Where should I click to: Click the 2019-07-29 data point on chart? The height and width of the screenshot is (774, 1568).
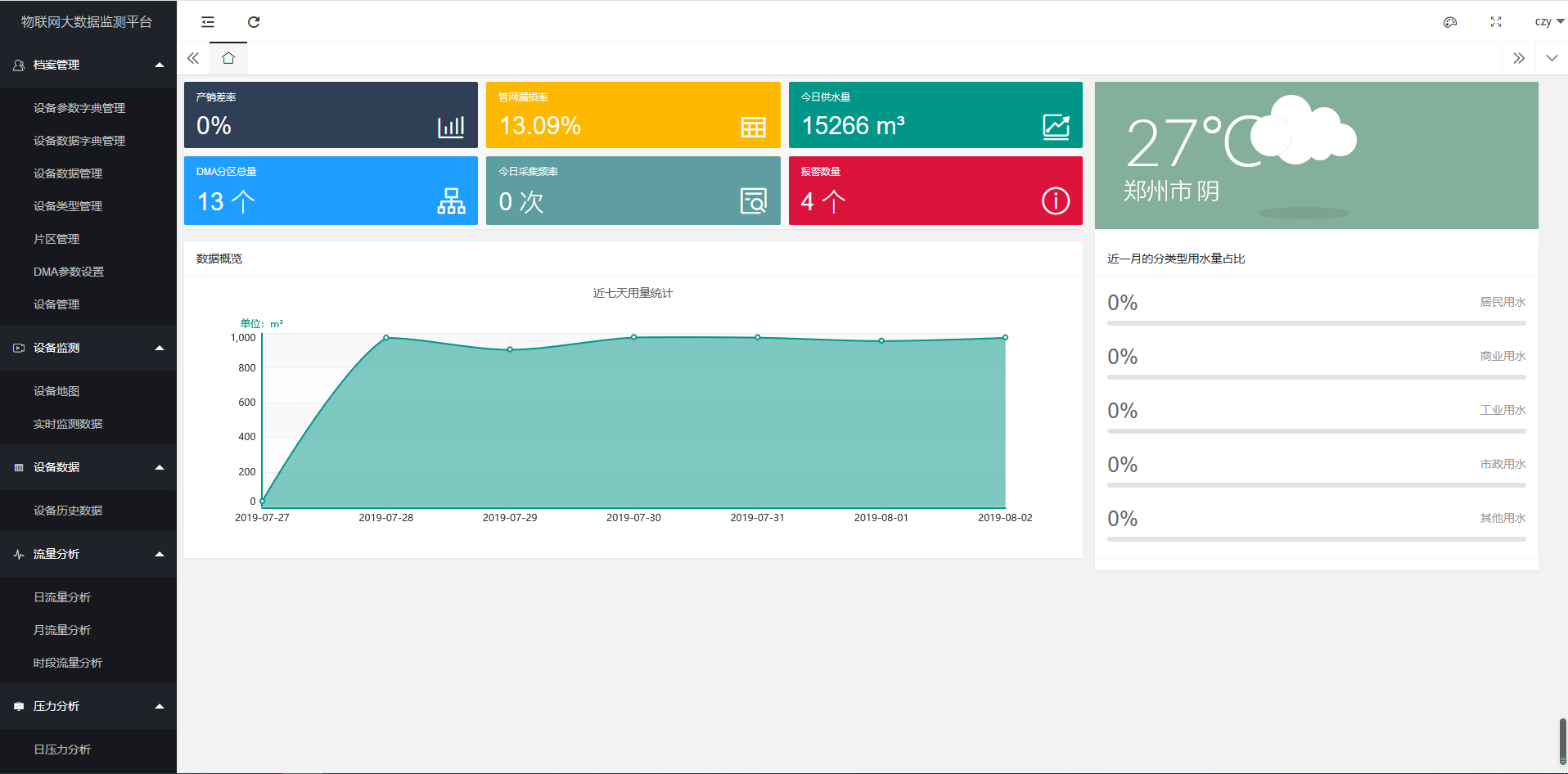[x=510, y=349]
